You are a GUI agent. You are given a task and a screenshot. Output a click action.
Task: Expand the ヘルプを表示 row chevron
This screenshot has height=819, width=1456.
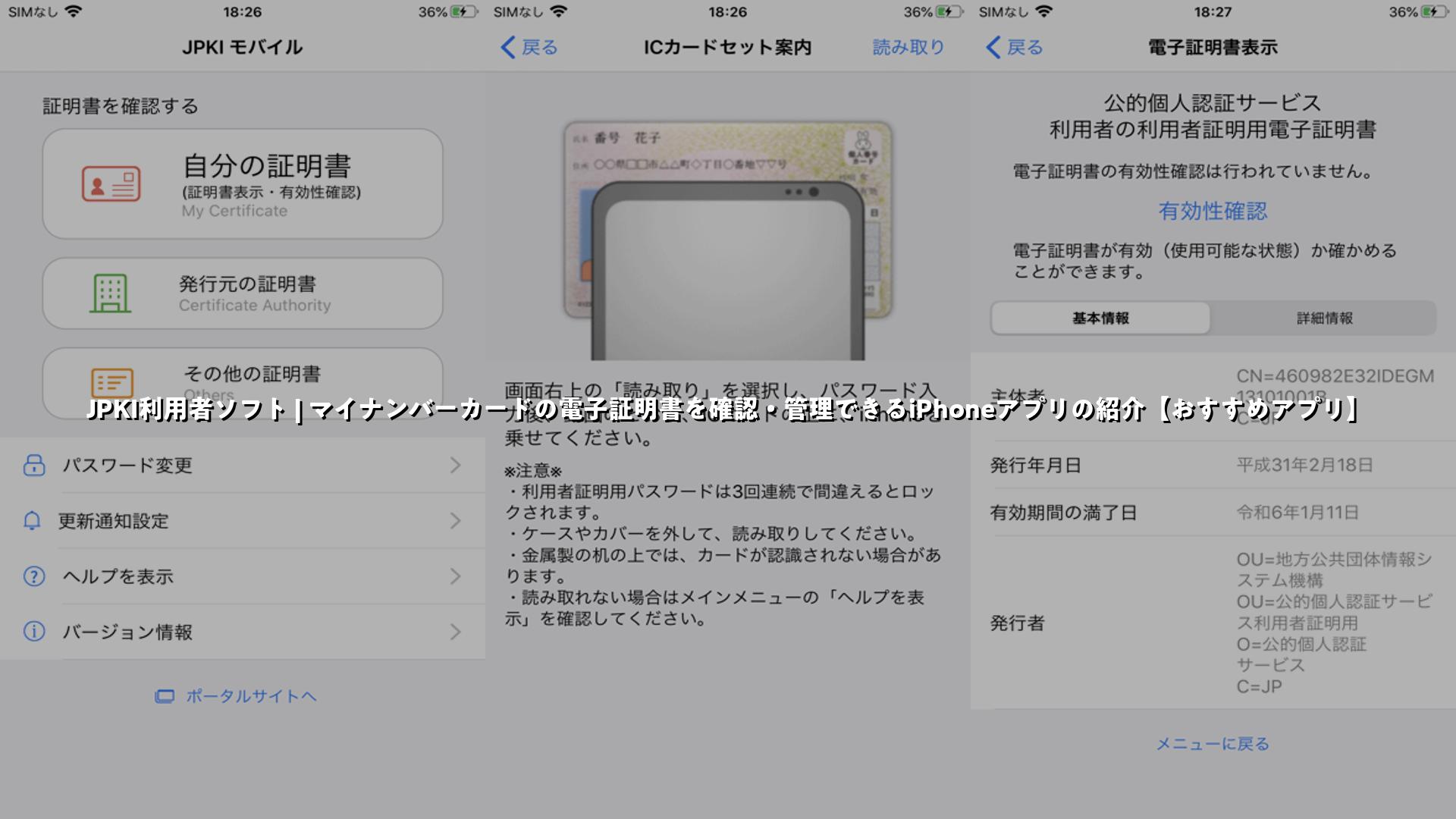(456, 576)
